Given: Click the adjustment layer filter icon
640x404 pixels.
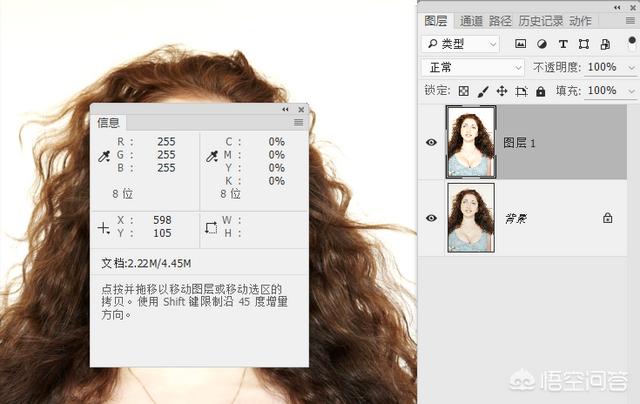Looking at the screenshot, I should coord(542,44).
